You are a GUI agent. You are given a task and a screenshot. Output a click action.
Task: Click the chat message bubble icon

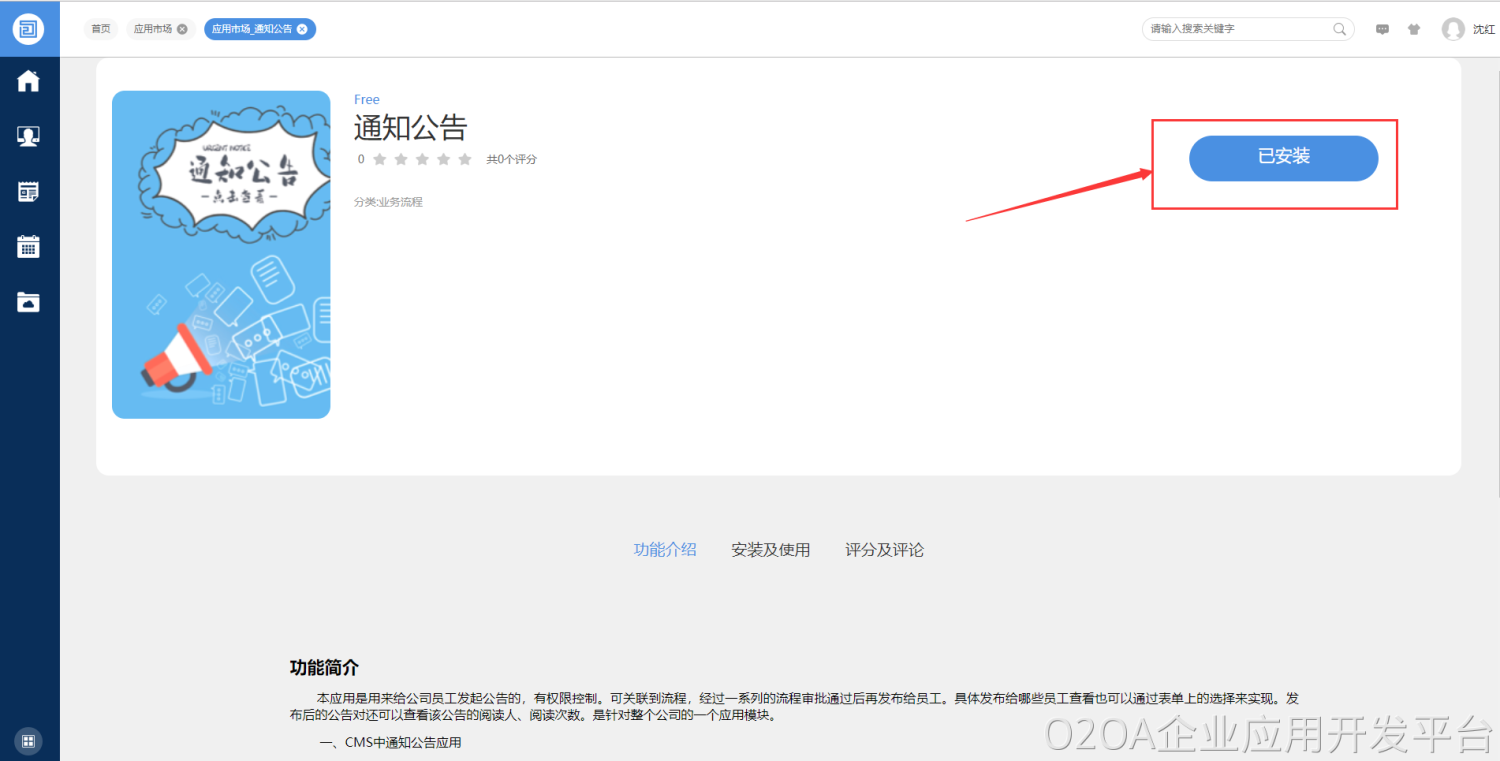(1382, 30)
